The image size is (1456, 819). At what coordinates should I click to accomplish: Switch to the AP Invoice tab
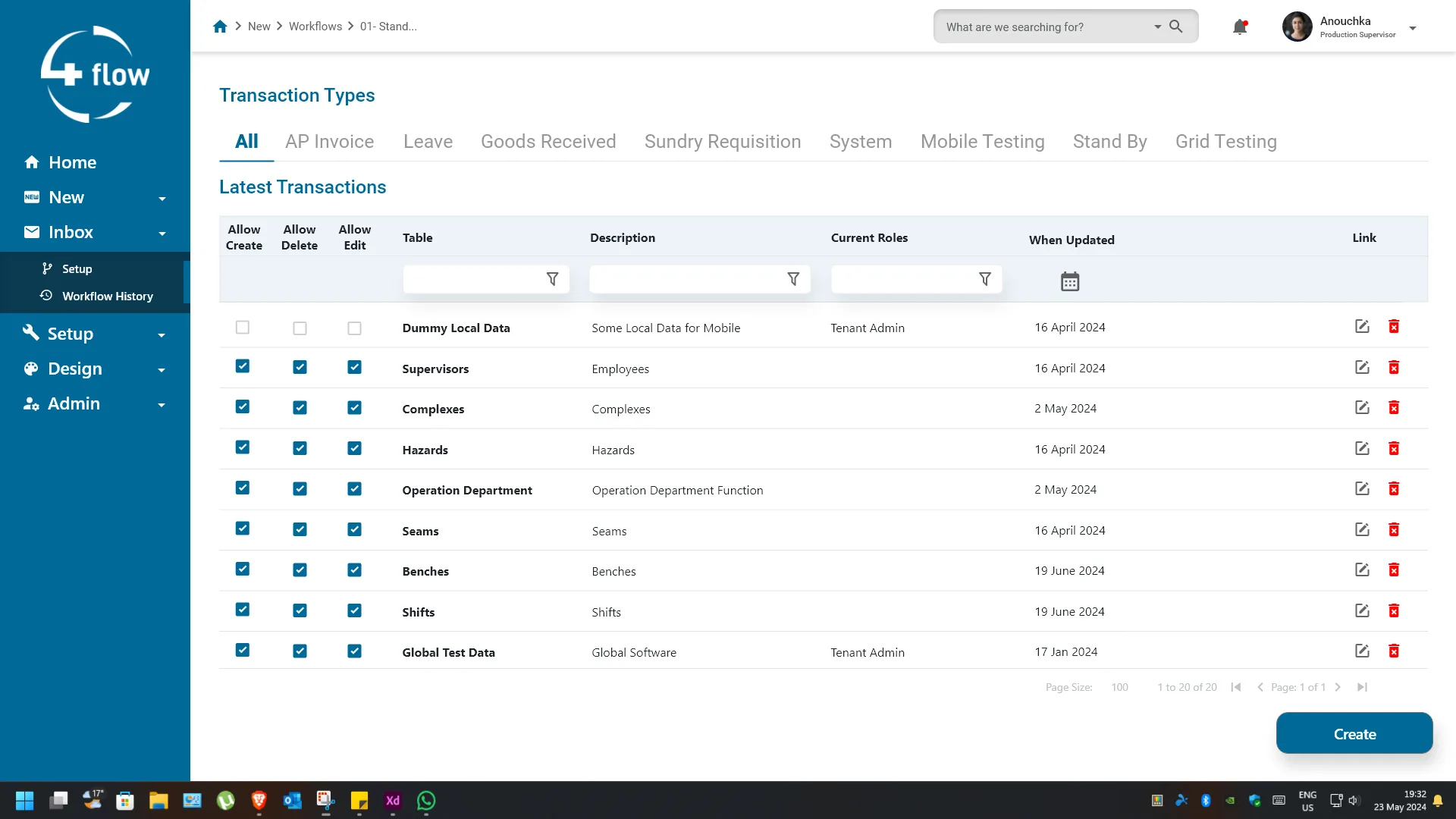click(x=330, y=142)
